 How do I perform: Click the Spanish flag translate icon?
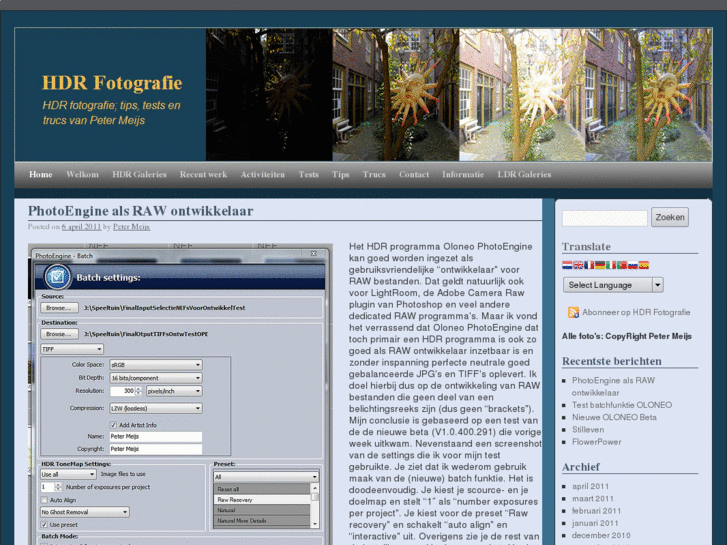pyautogui.click(x=644, y=265)
